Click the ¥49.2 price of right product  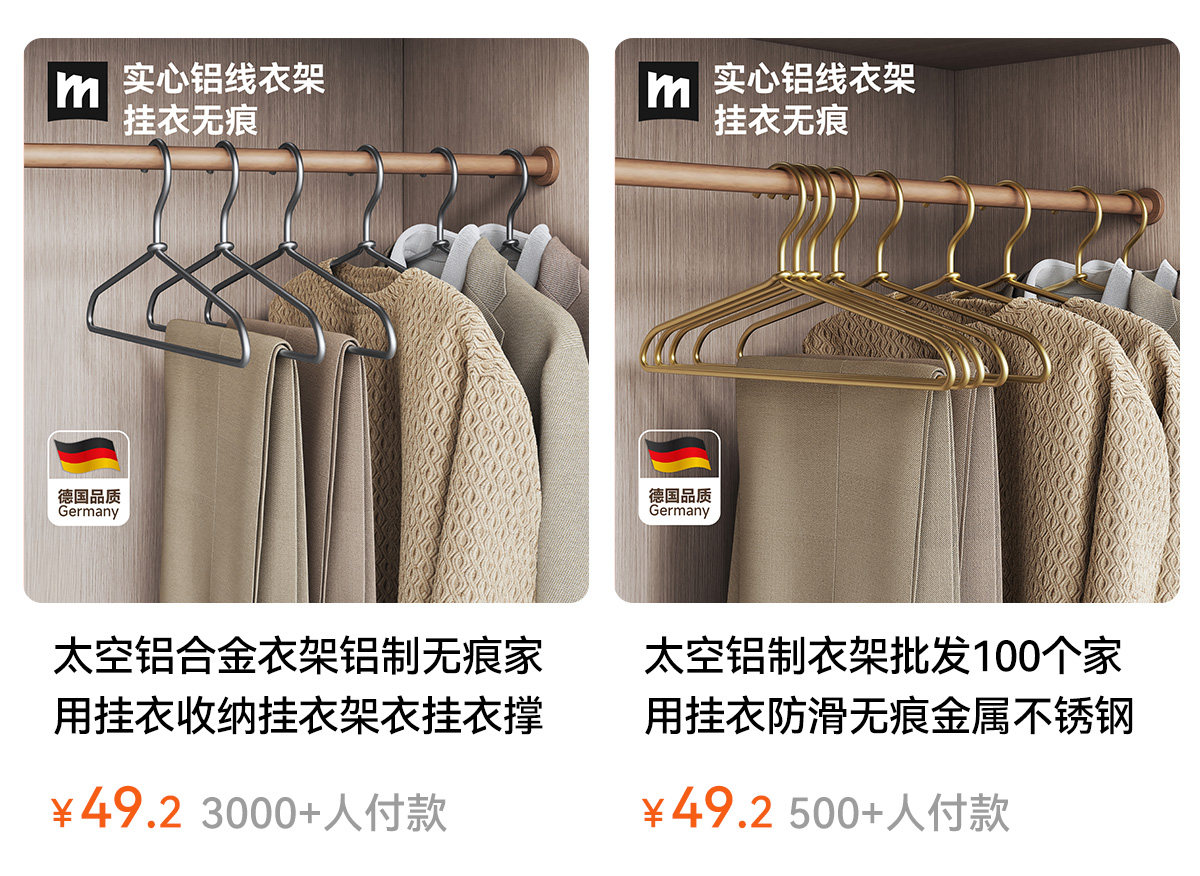(707, 810)
